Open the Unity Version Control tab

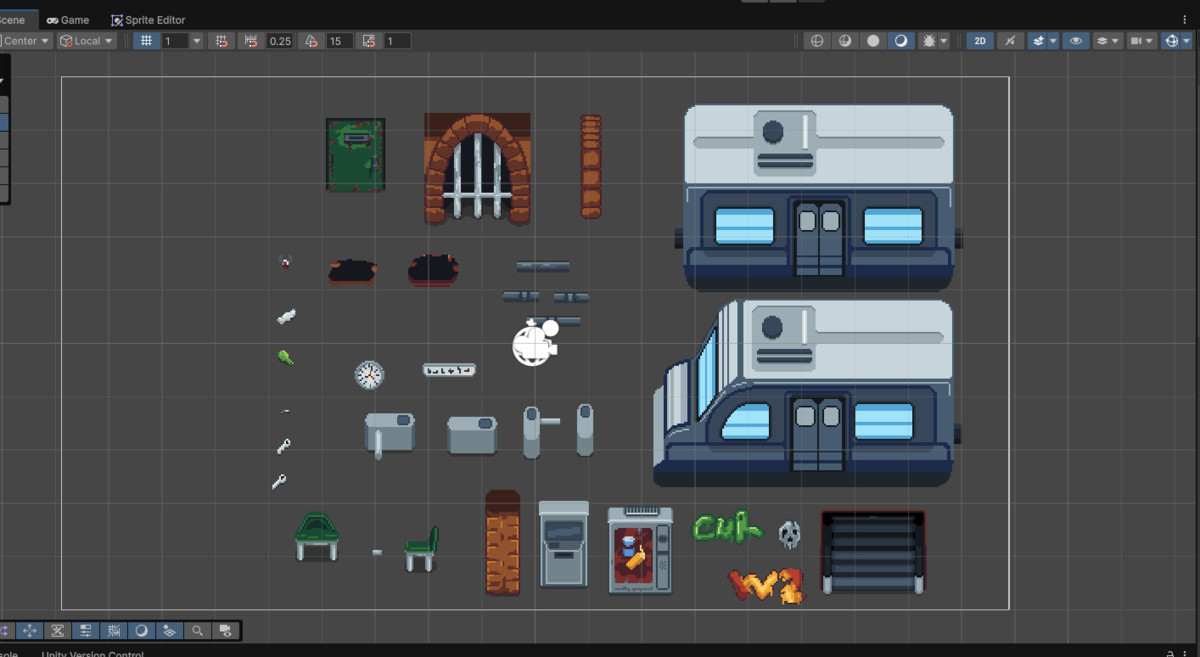93,654
